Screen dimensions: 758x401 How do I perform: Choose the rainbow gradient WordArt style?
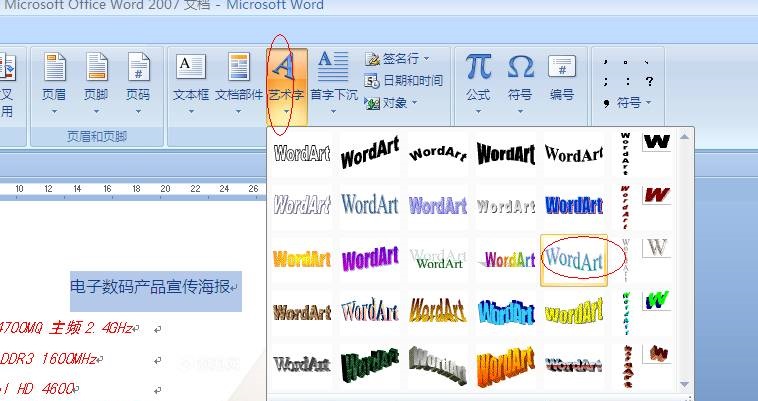507,260
